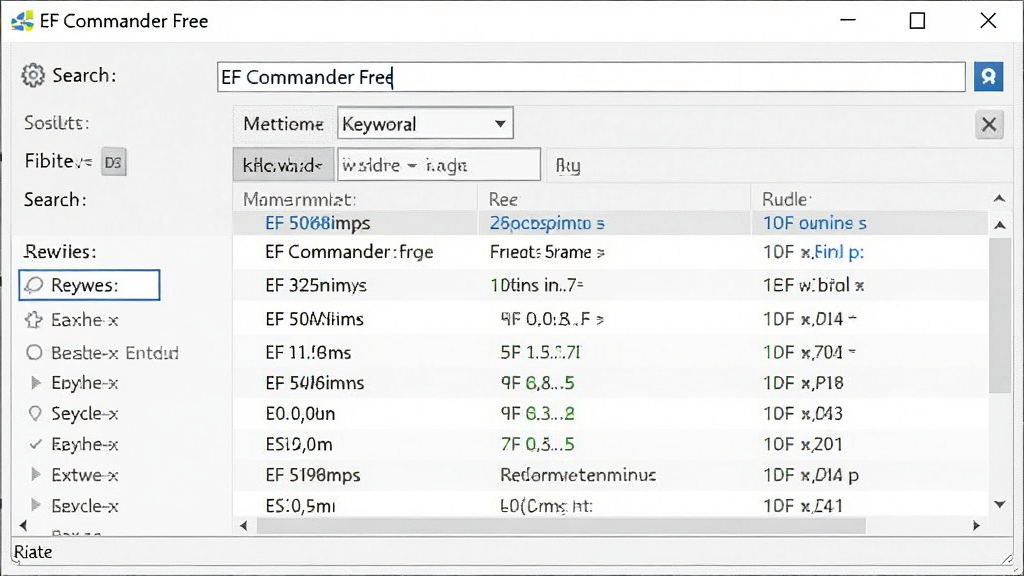The width and height of the screenshot is (1024, 576).
Task: Select the EF 325nimys row
Action: [x=610, y=285]
